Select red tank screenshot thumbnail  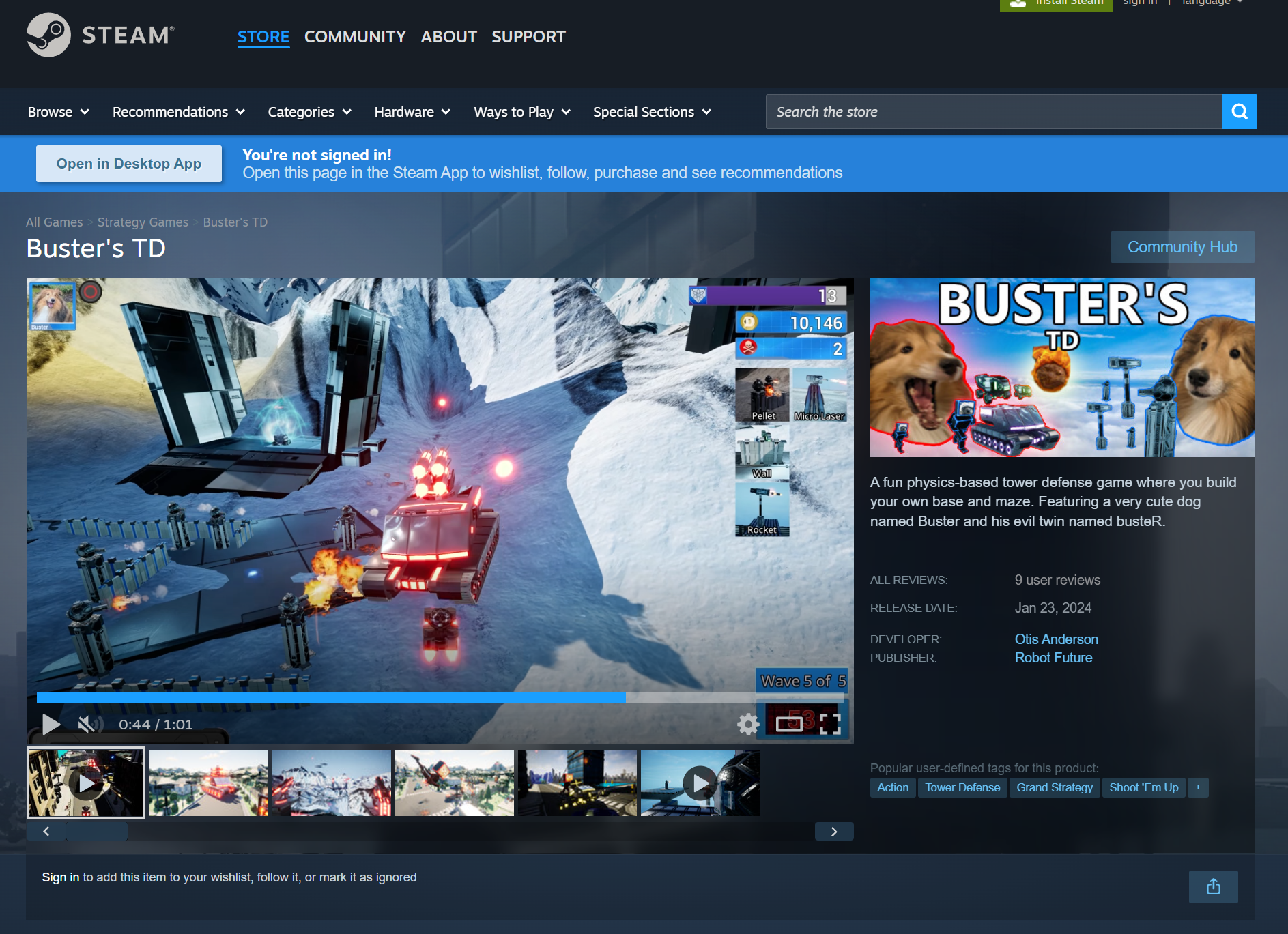coord(209,783)
